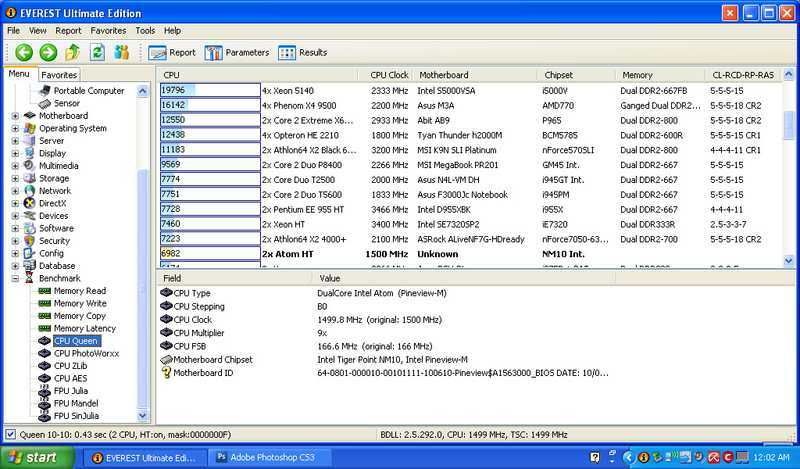Sort by CPU Clock column header
The image size is (800, 469).
point(386,75)
